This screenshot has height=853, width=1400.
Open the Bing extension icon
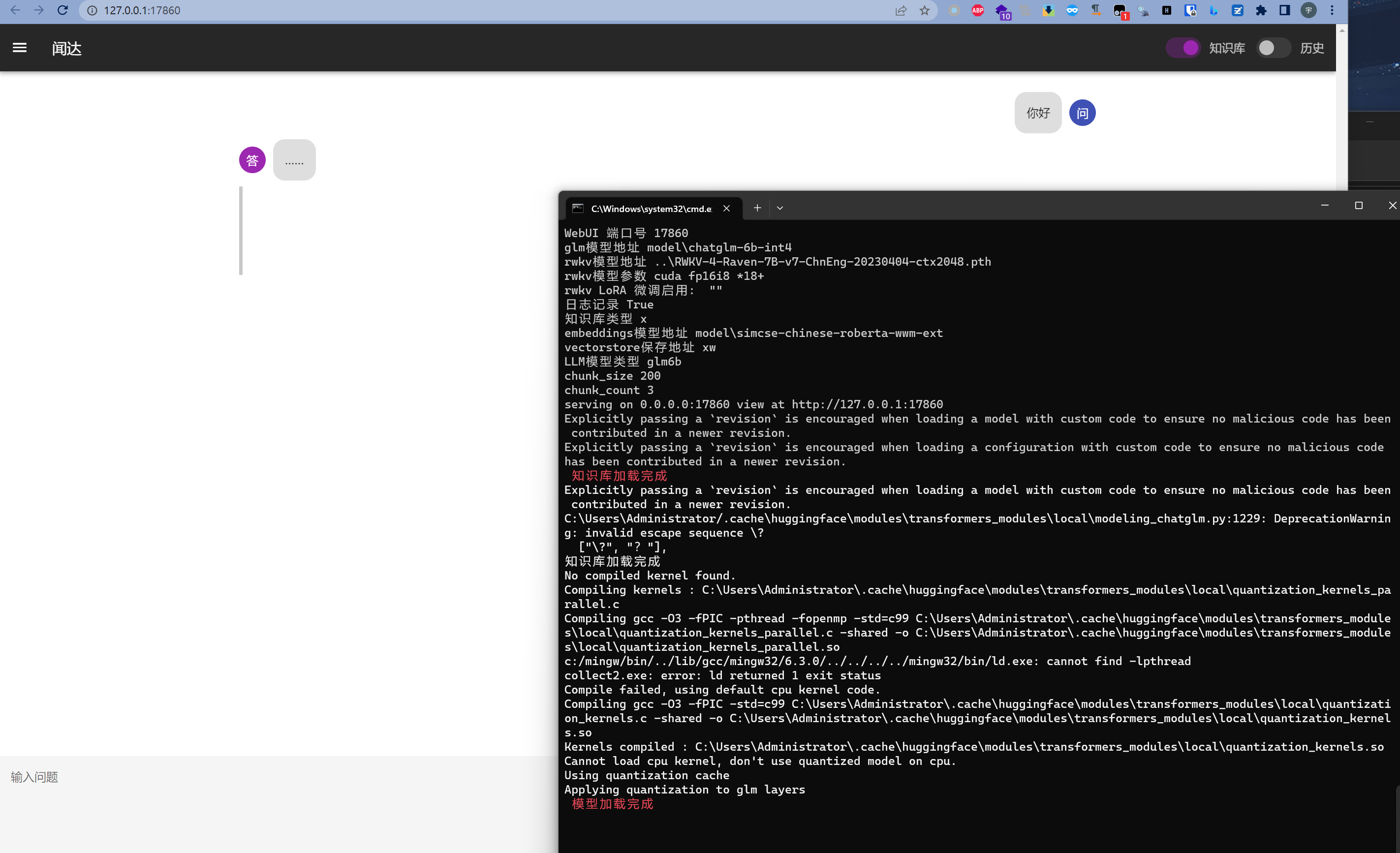coord(1213,10)
